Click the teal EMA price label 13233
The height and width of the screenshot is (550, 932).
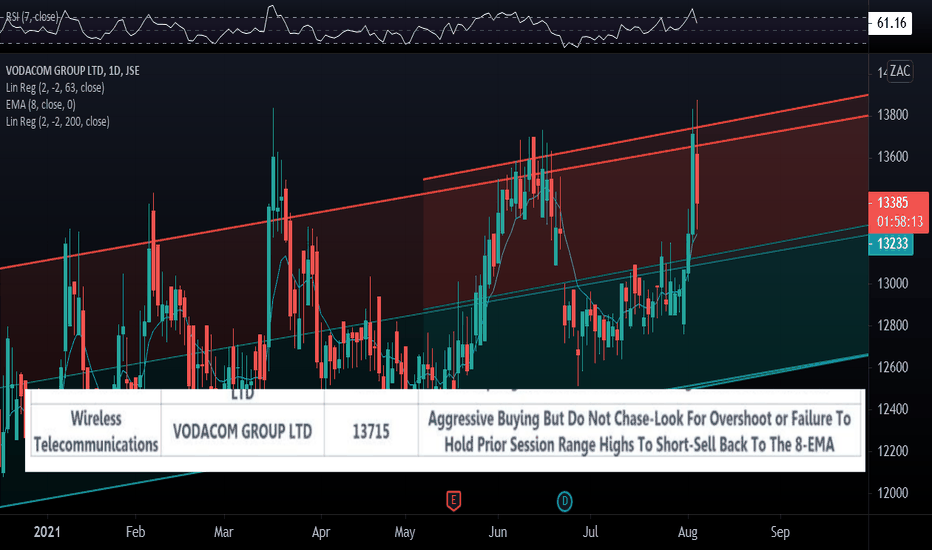click(892, 244)
